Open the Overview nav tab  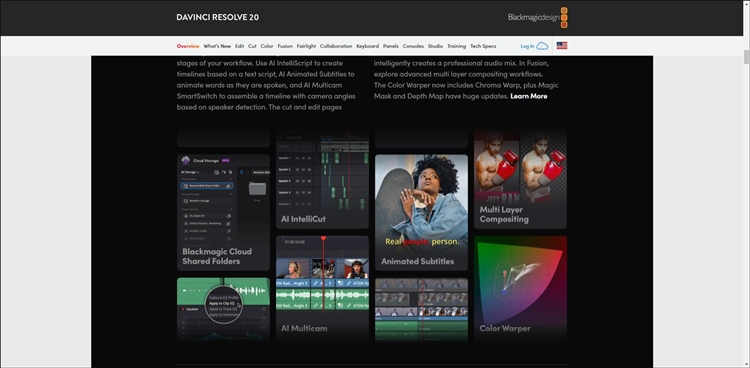(188, 46)
